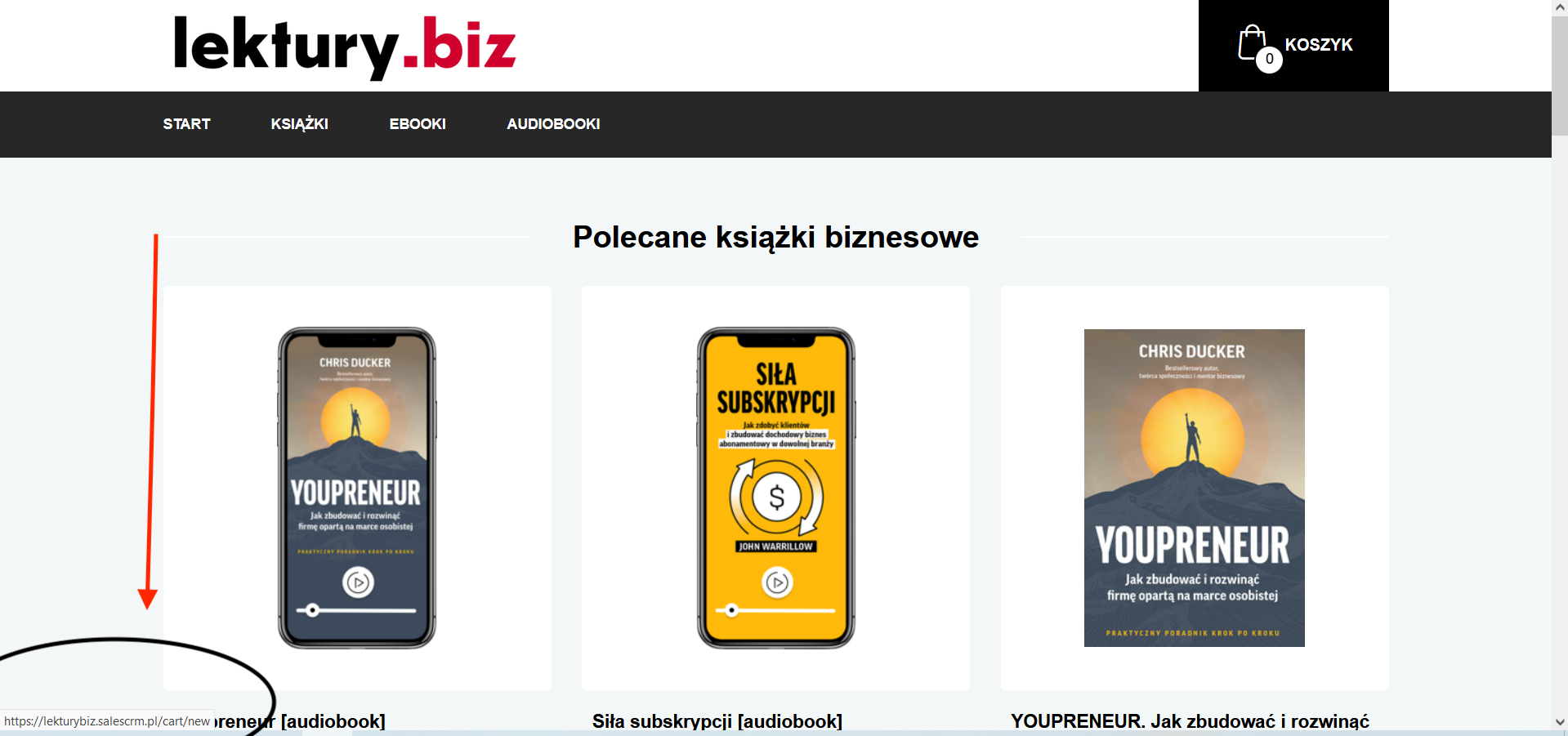Screen dimensions: 1568x736
Task: Open Siła subskrypcji [audiobook] title link
Action: click(717, 721)
